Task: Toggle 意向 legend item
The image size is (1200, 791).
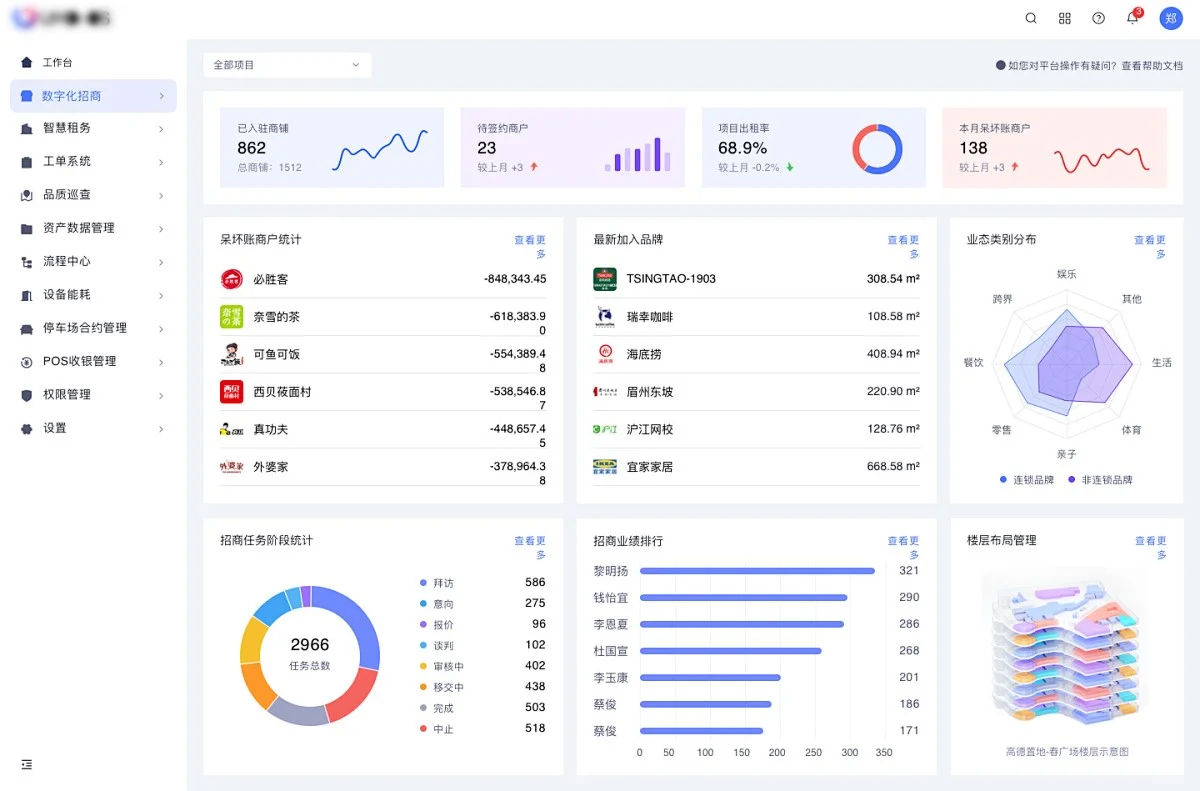Action: point(437,604)
